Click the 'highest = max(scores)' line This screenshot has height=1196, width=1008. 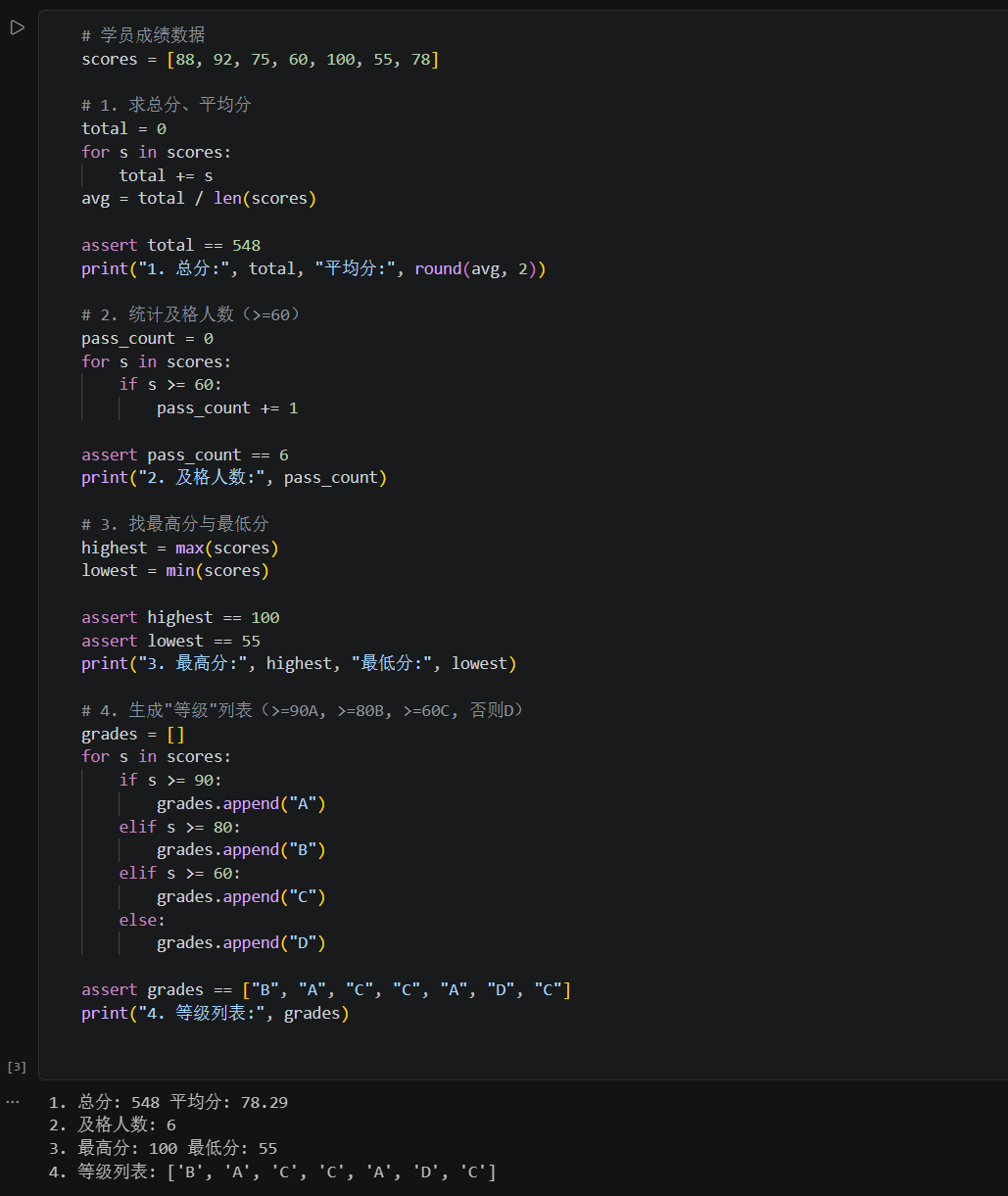[180, 548]
